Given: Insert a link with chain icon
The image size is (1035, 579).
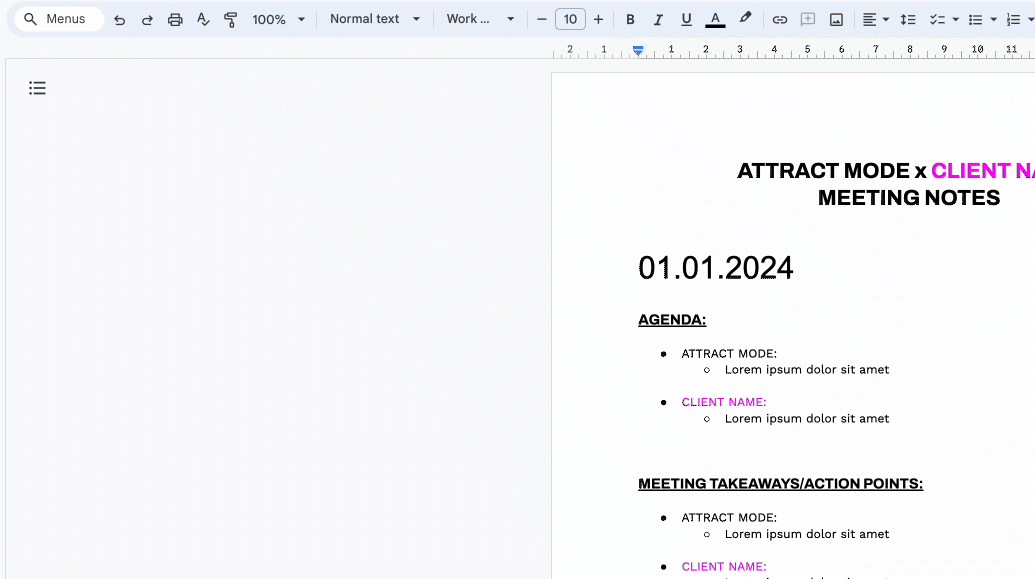Looking at the screenshot, I should click(x=780, y=19).
